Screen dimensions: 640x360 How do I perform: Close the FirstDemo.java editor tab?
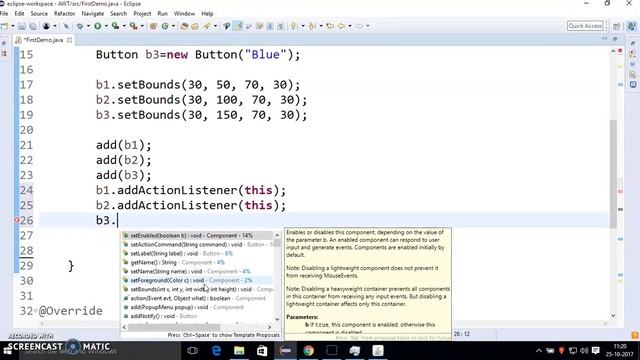pos(69,40)
